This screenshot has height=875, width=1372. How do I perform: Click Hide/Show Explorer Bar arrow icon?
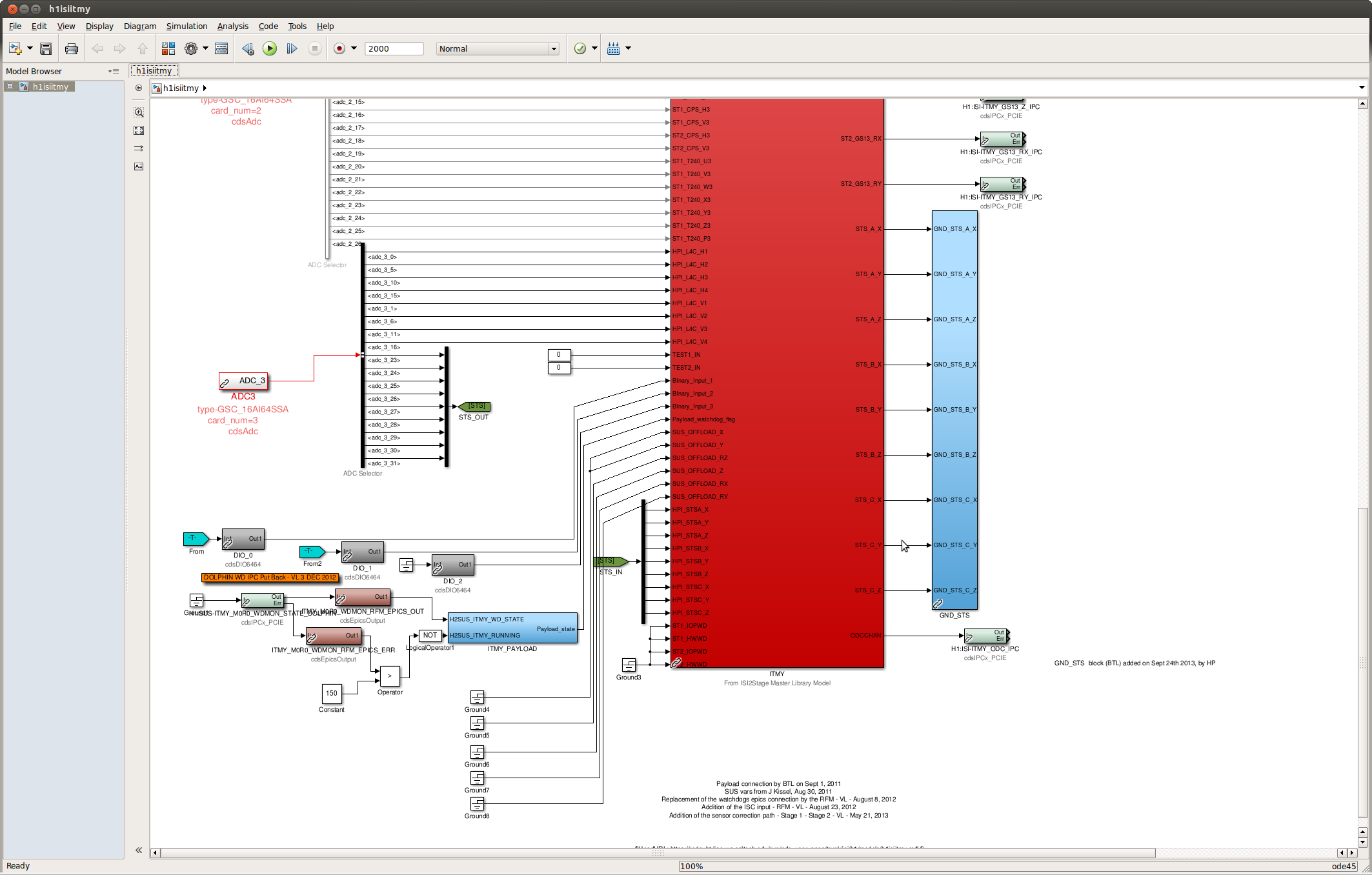139,88
